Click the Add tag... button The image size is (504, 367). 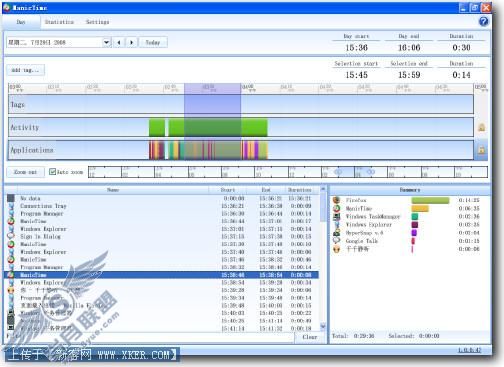pos(25,70)
